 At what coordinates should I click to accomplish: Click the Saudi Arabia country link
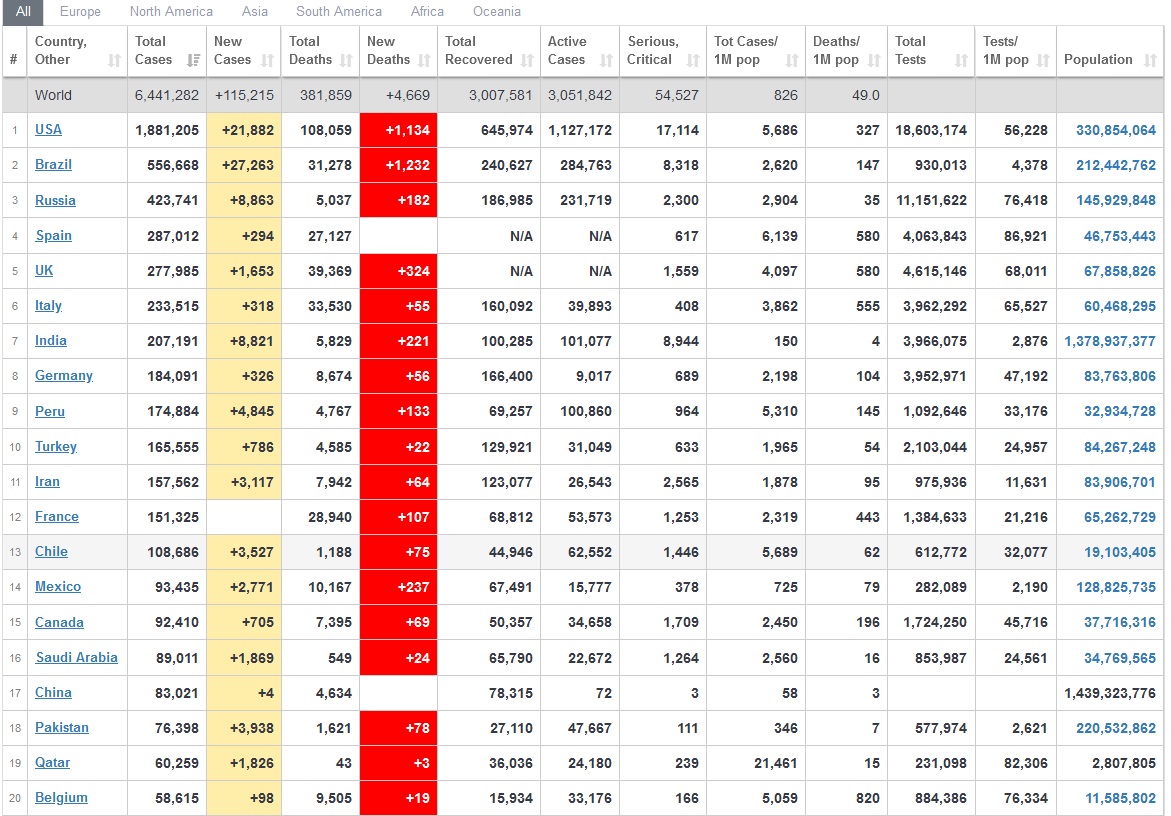tap(76, 657)
